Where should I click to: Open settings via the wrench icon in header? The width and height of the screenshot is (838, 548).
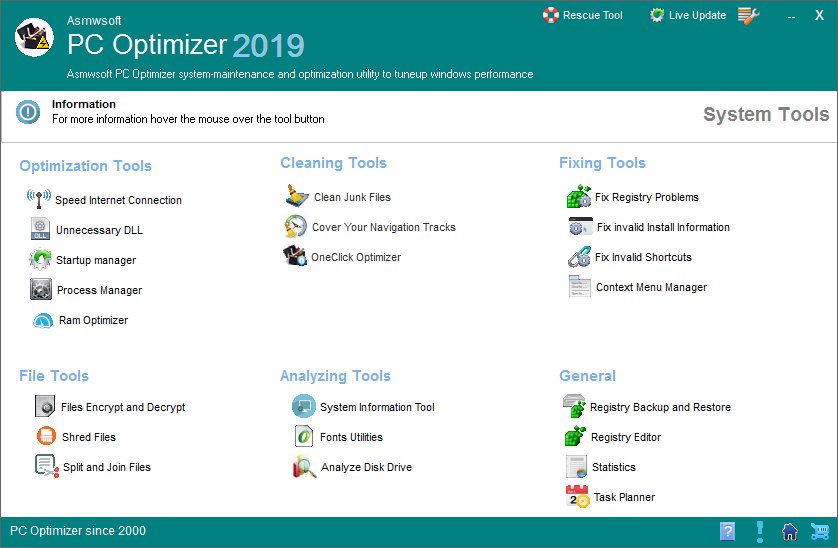(748, 16)
